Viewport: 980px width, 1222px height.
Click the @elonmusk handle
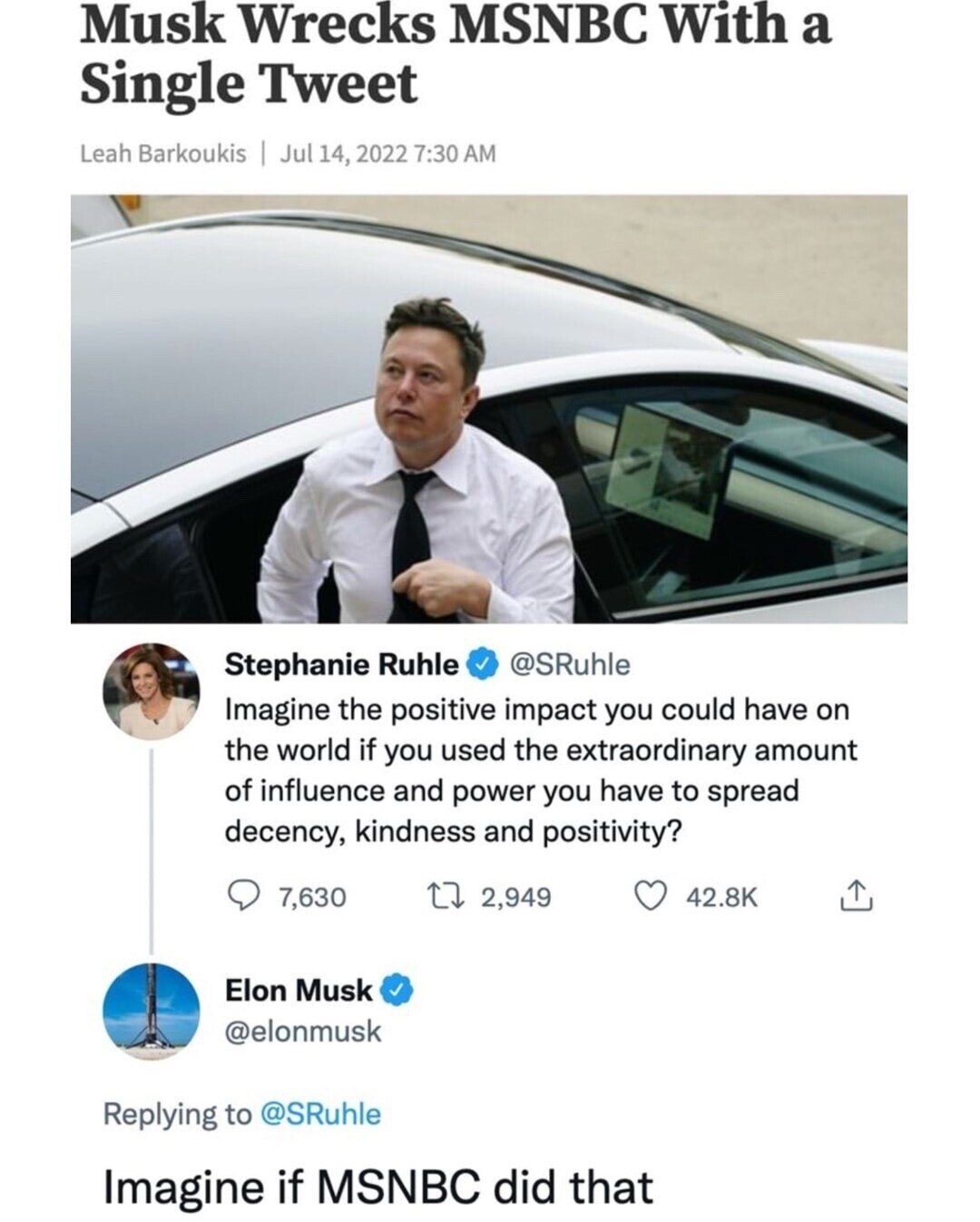(303, 1031)
